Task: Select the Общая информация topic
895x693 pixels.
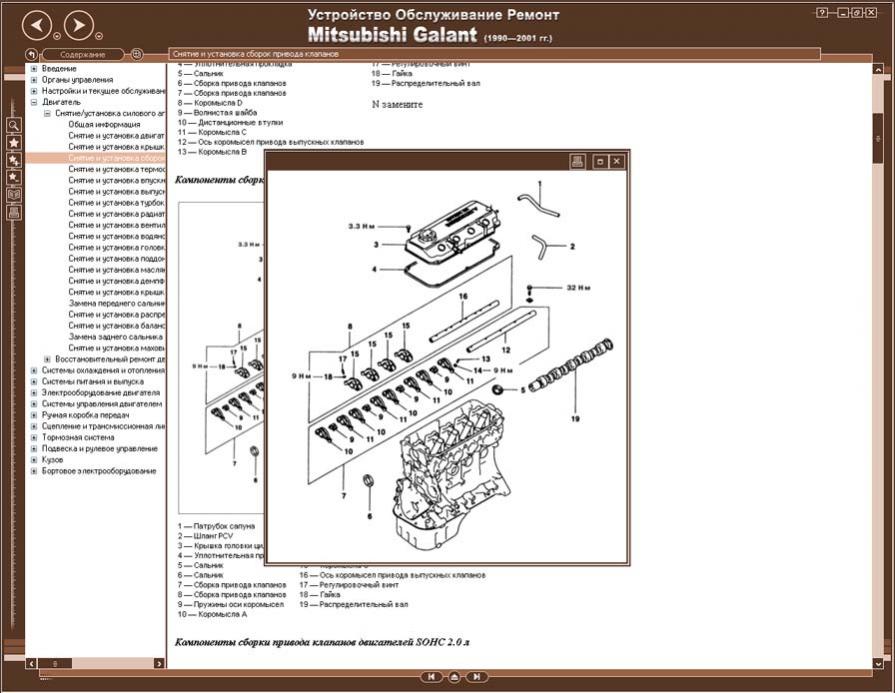Action: point(104,124)
